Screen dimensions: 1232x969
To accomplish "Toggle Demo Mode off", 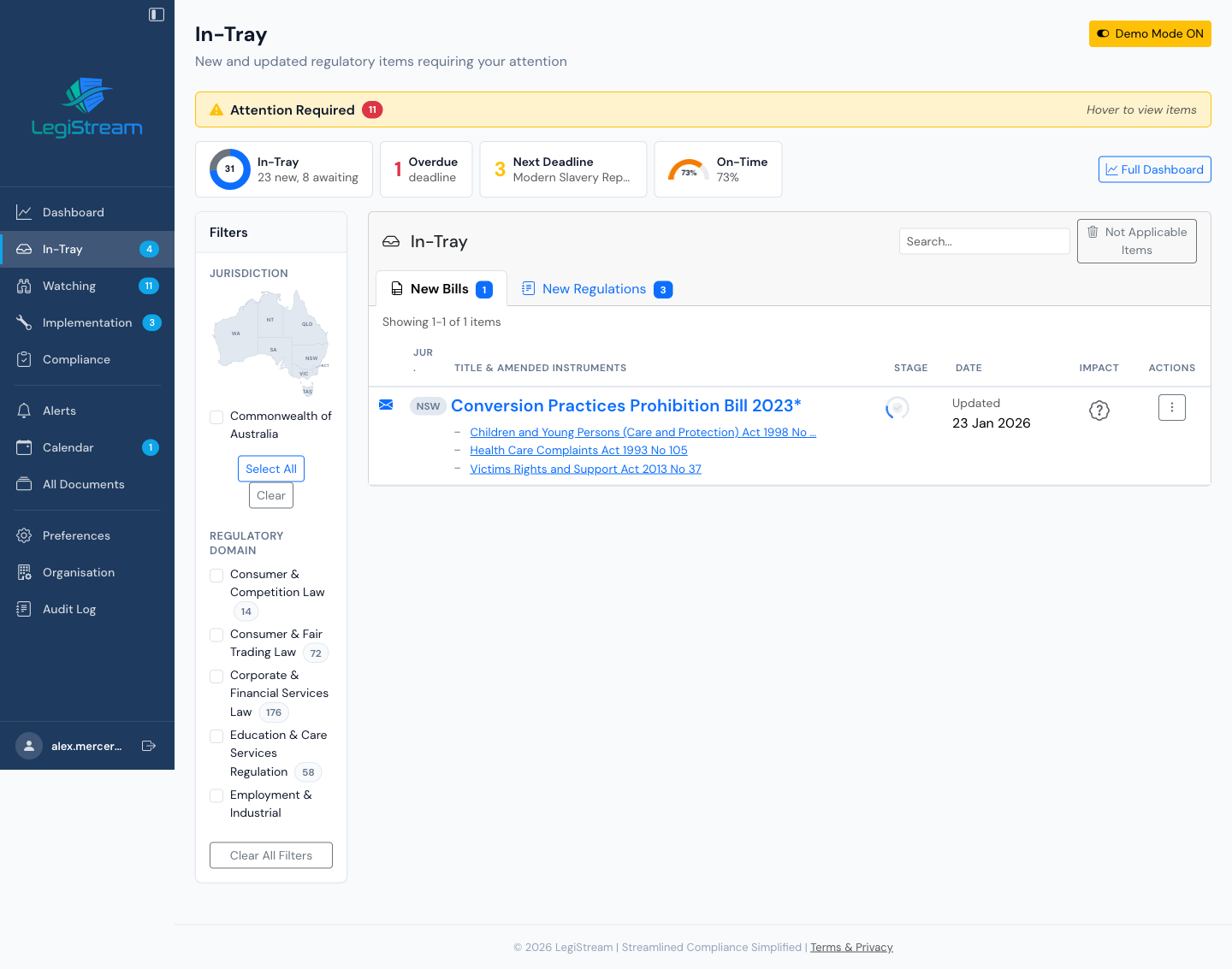I will pos(1150,33).
